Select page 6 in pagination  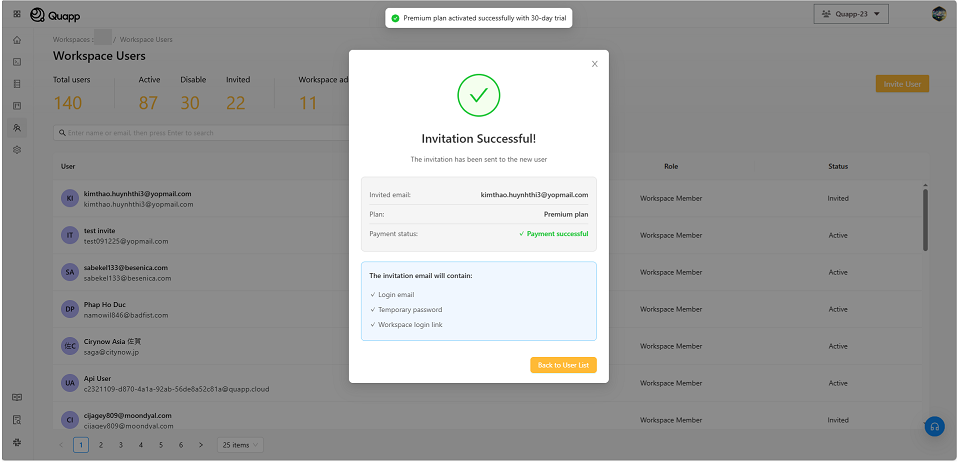click(x=180, y=444)
